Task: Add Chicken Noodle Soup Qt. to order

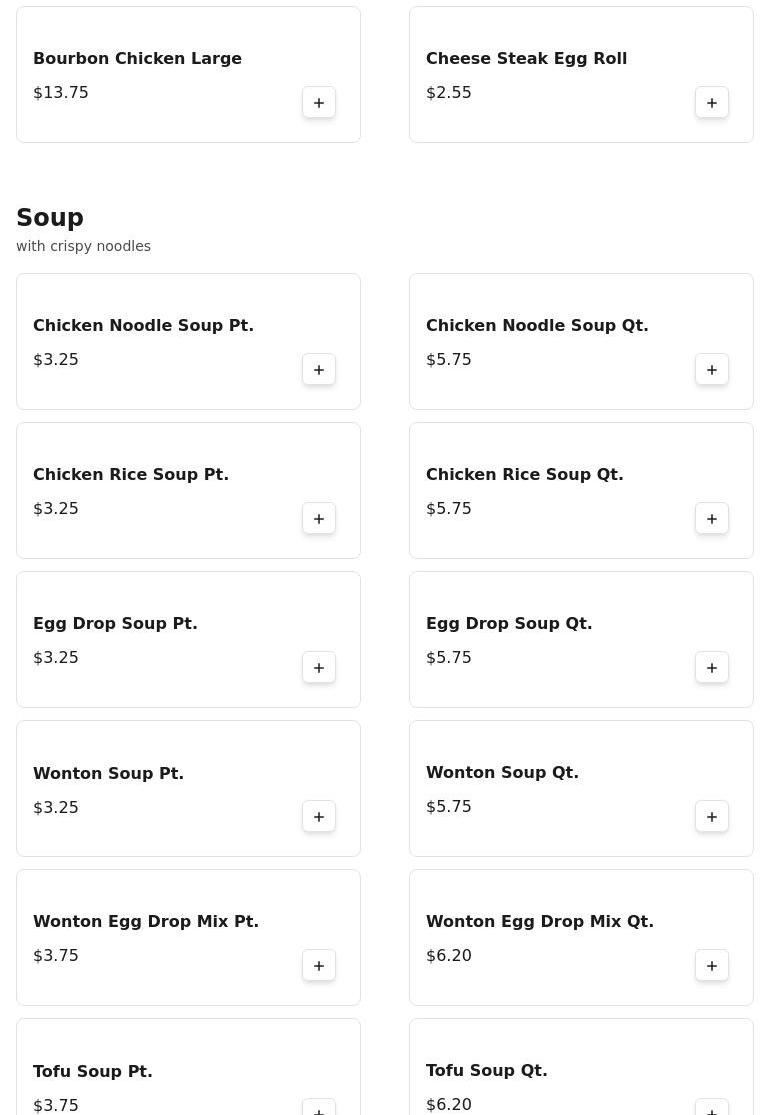Action: 712,370
